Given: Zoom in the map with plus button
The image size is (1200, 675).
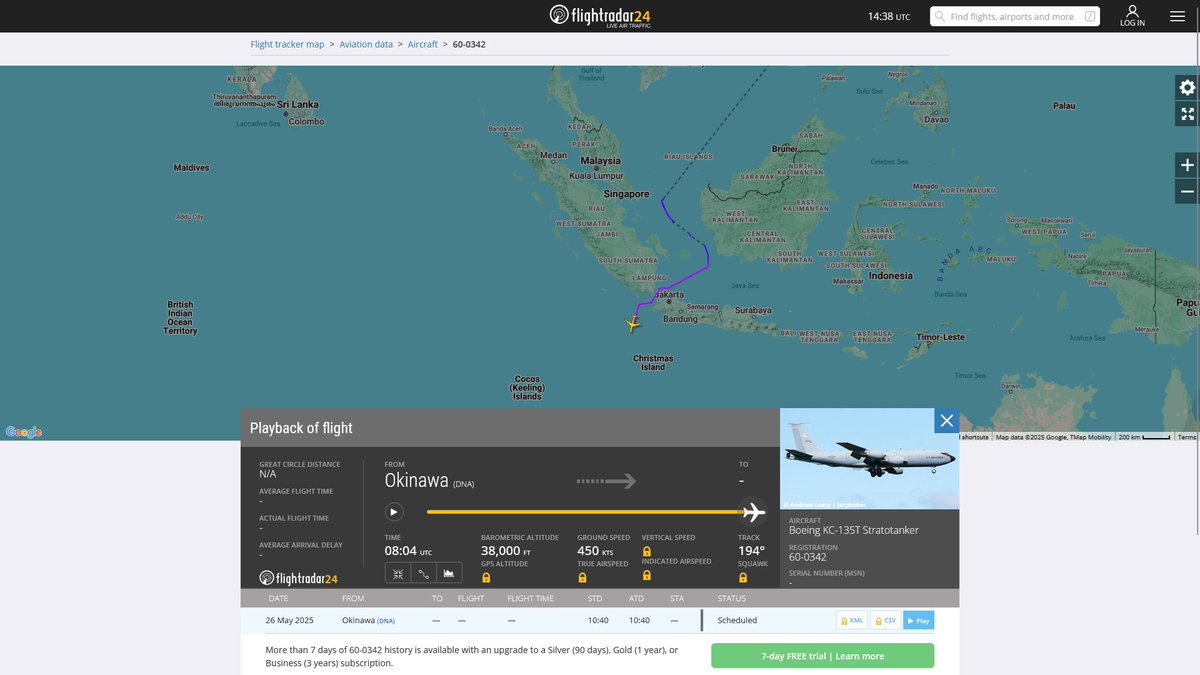Looking at the screenshot, I should click(x=1187, y=165).
